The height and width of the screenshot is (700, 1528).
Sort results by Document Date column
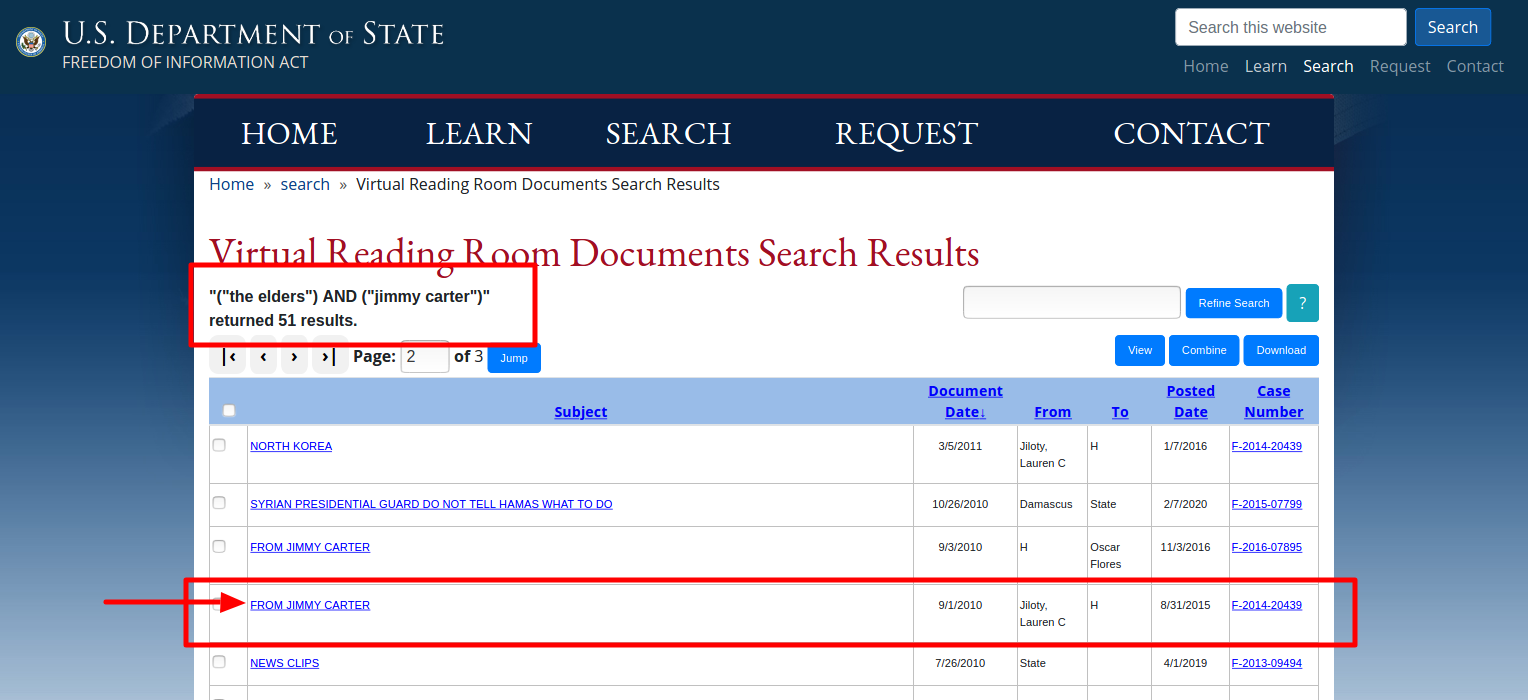click(965, 401)
